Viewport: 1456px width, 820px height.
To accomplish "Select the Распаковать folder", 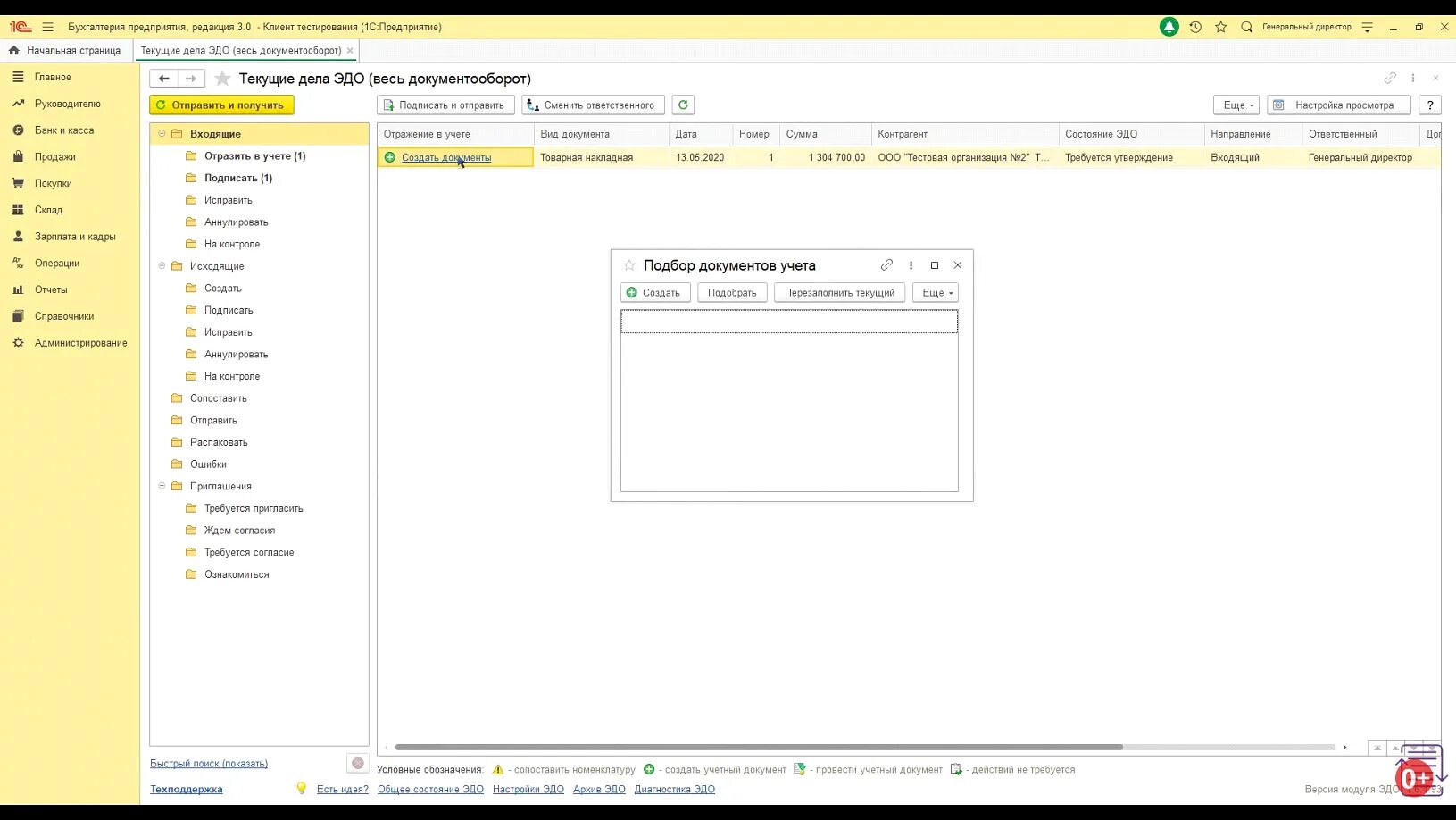I will click(x=219, y=442).
